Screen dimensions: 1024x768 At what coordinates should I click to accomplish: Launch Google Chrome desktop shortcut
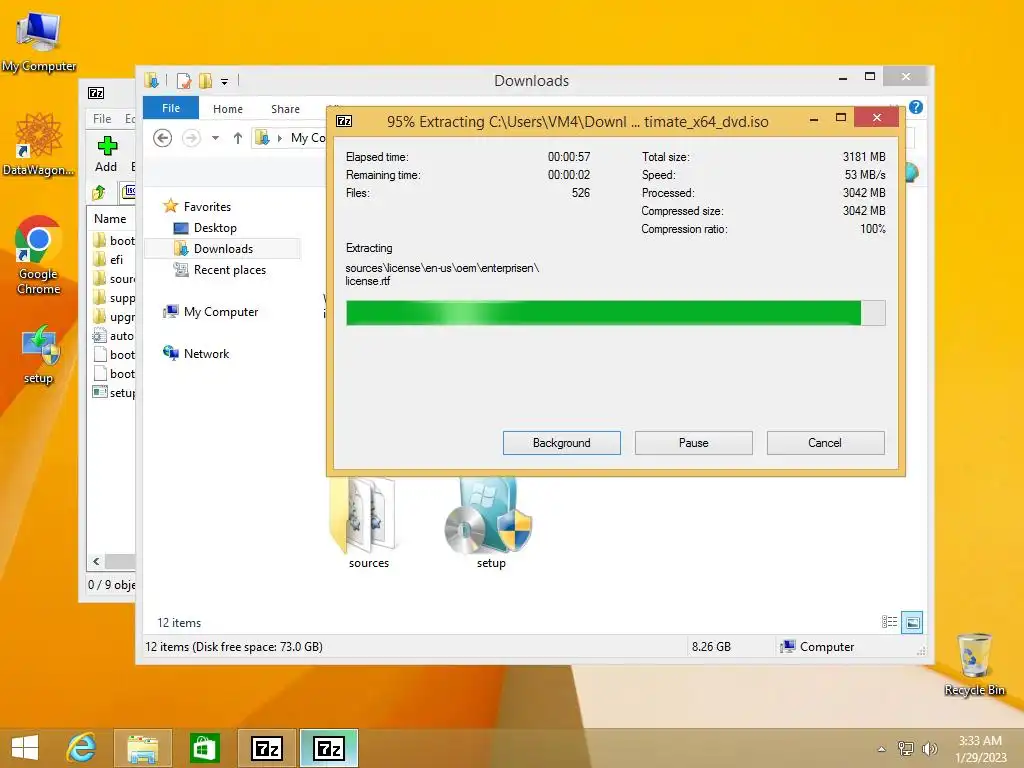[39, 255]
